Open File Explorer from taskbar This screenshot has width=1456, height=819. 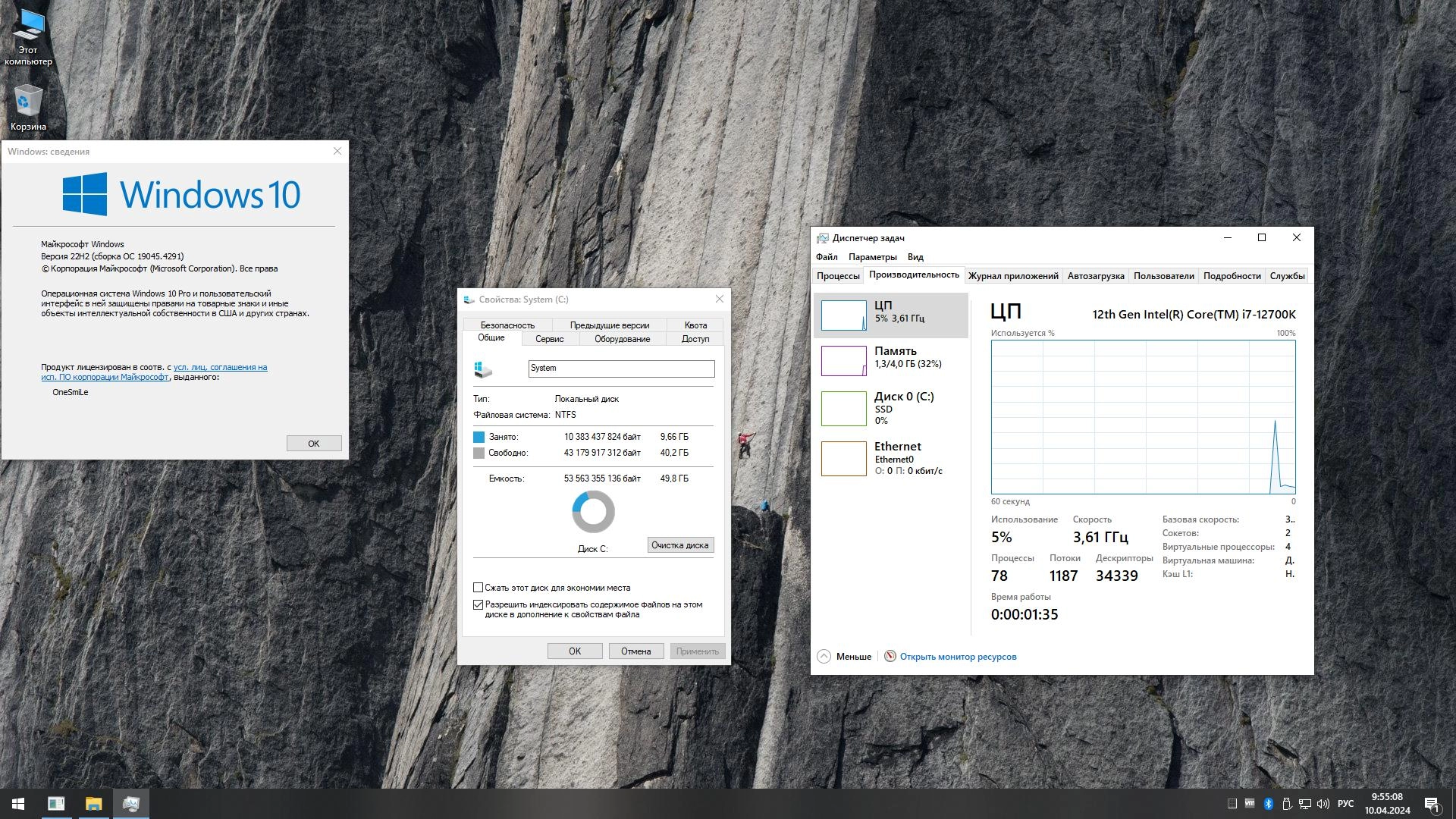point(93,804)
